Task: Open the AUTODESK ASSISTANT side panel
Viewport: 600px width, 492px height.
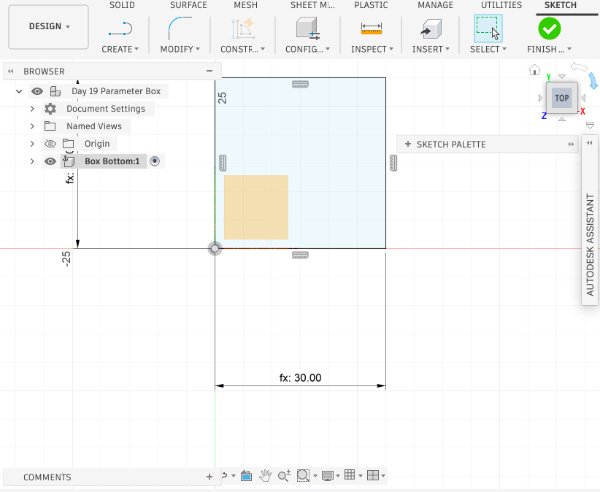Action: [x=590, y=245]
